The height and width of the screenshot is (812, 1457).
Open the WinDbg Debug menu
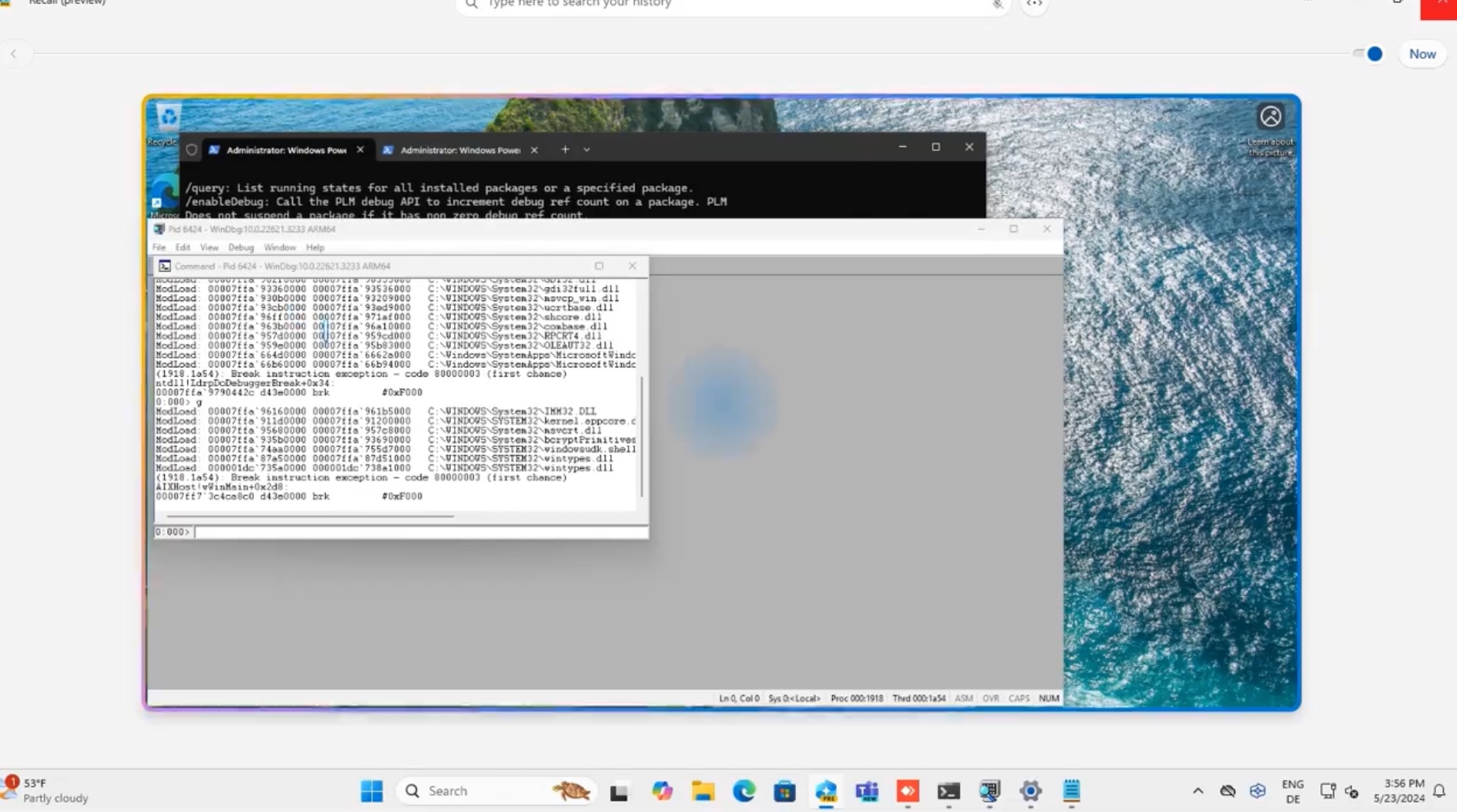click(241, 247)
